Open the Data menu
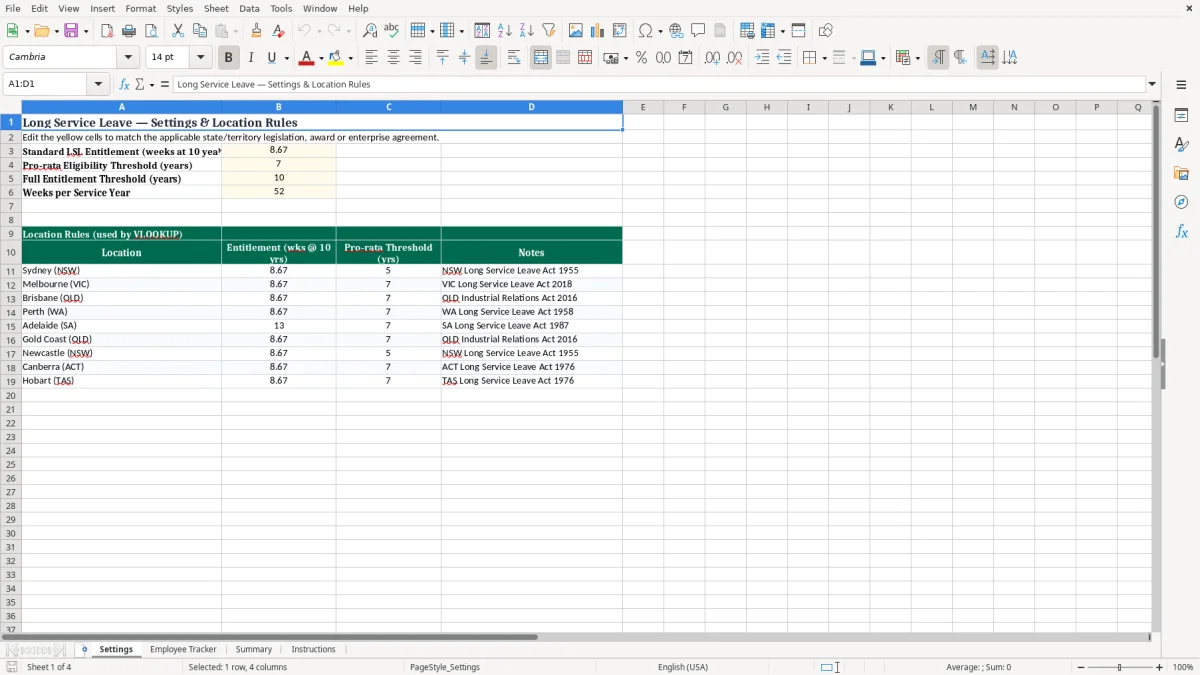The height and width of the screenshot is (675, 1200). [249, 8]
